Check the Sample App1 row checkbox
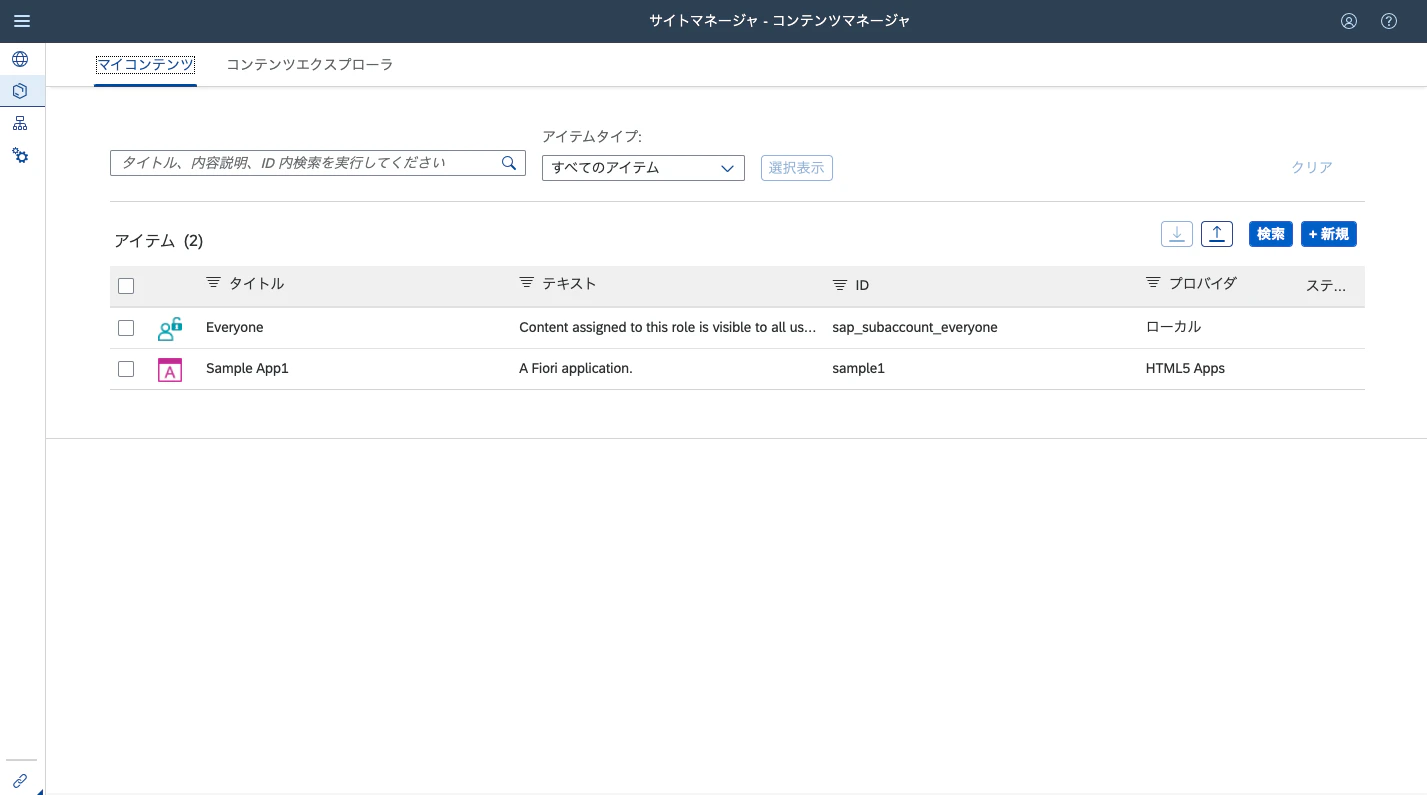Image resolution: width=1427 pixels, height=795 pixels. click(126, 369)
